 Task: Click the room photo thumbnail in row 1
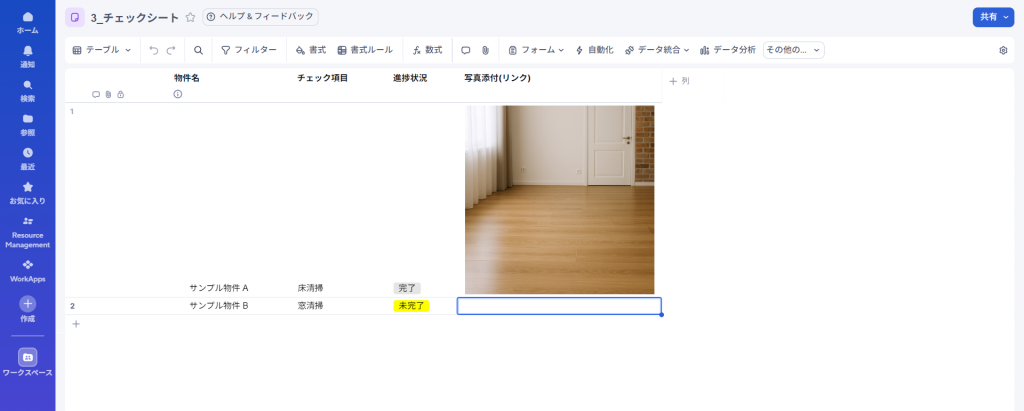559,200
